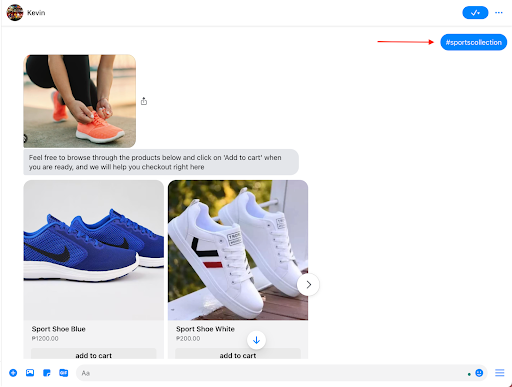Open the GIF picker icon
Image resolution: width=512 pixels, height=387 pixels.
(64, 373)
